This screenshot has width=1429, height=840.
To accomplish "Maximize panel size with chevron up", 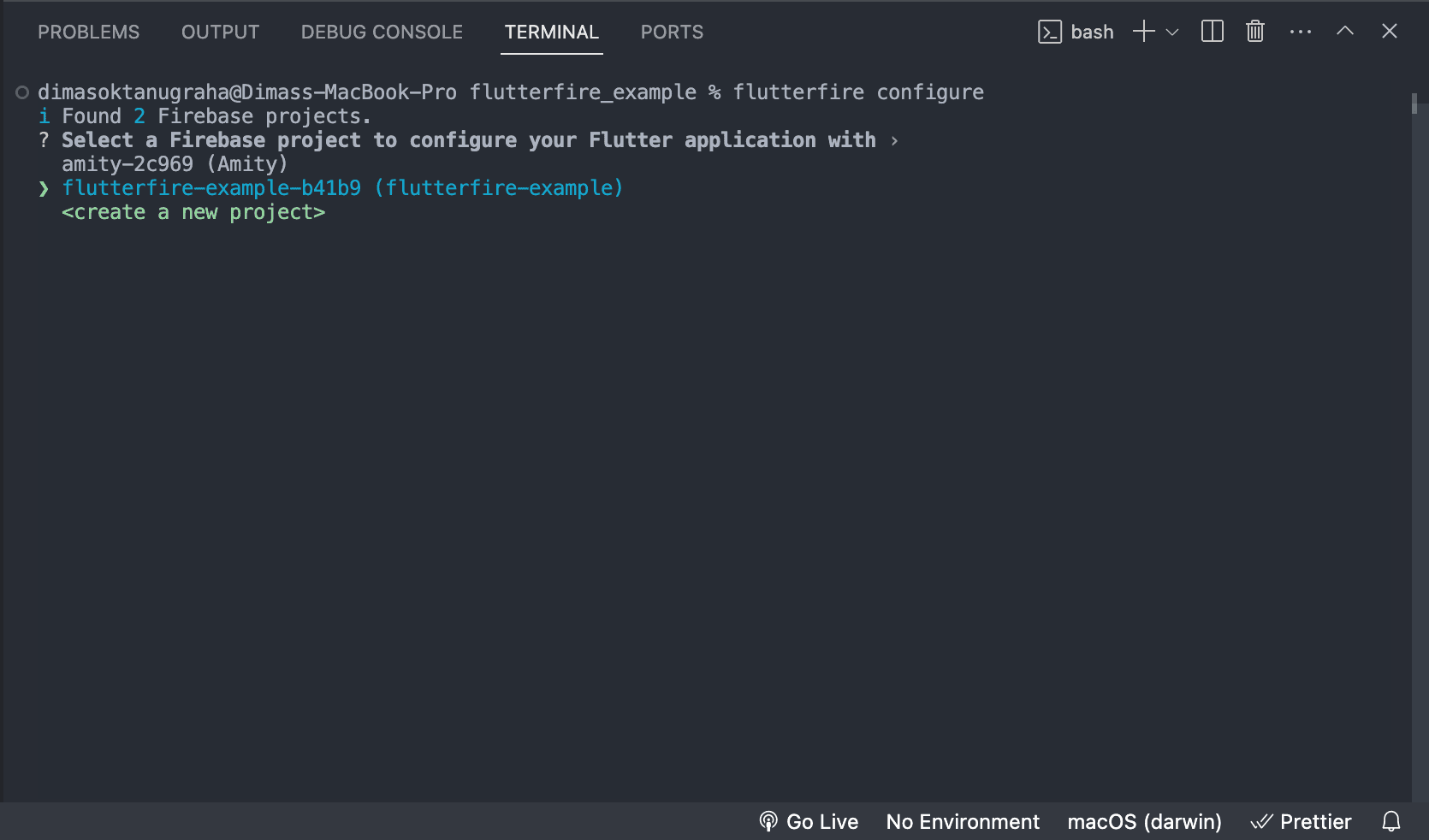I will (x=1345, y=31).
